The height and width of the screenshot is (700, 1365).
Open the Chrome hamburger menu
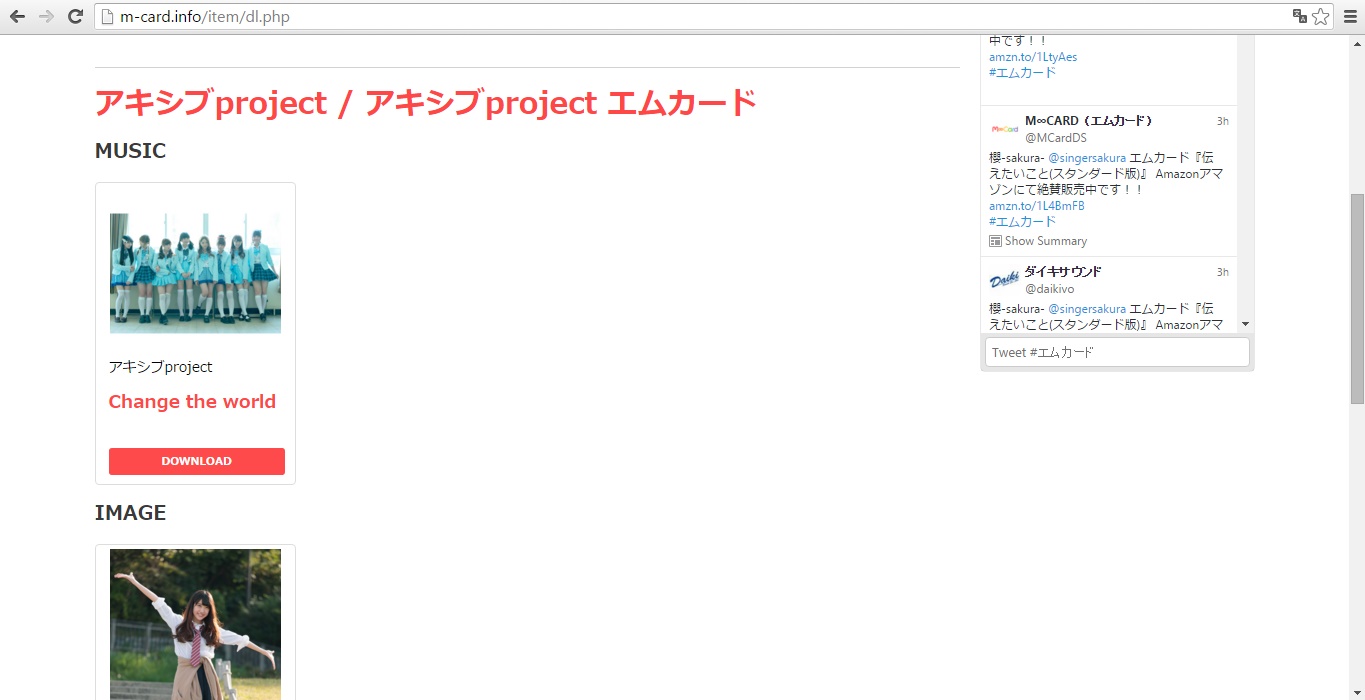[1348, 16]
